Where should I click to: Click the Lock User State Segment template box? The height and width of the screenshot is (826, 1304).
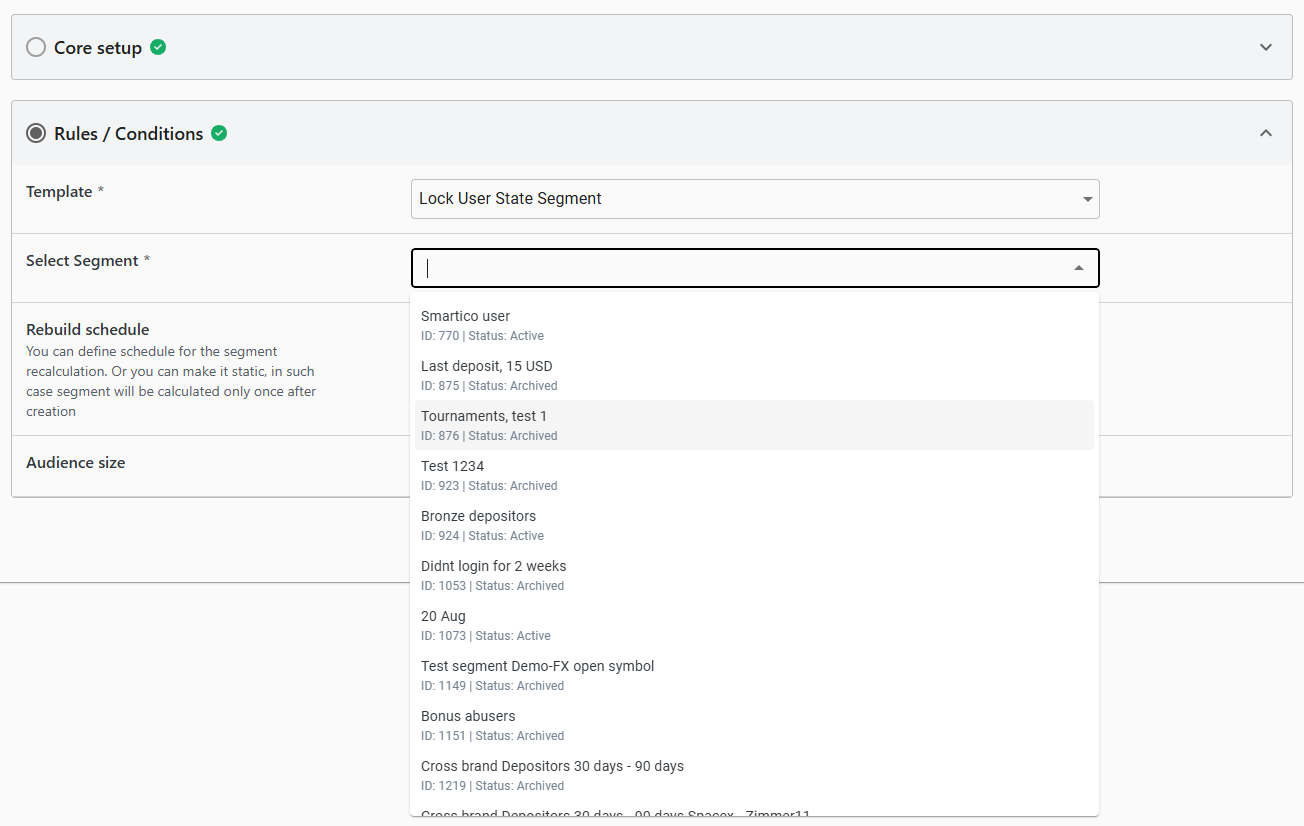(755, 199)
